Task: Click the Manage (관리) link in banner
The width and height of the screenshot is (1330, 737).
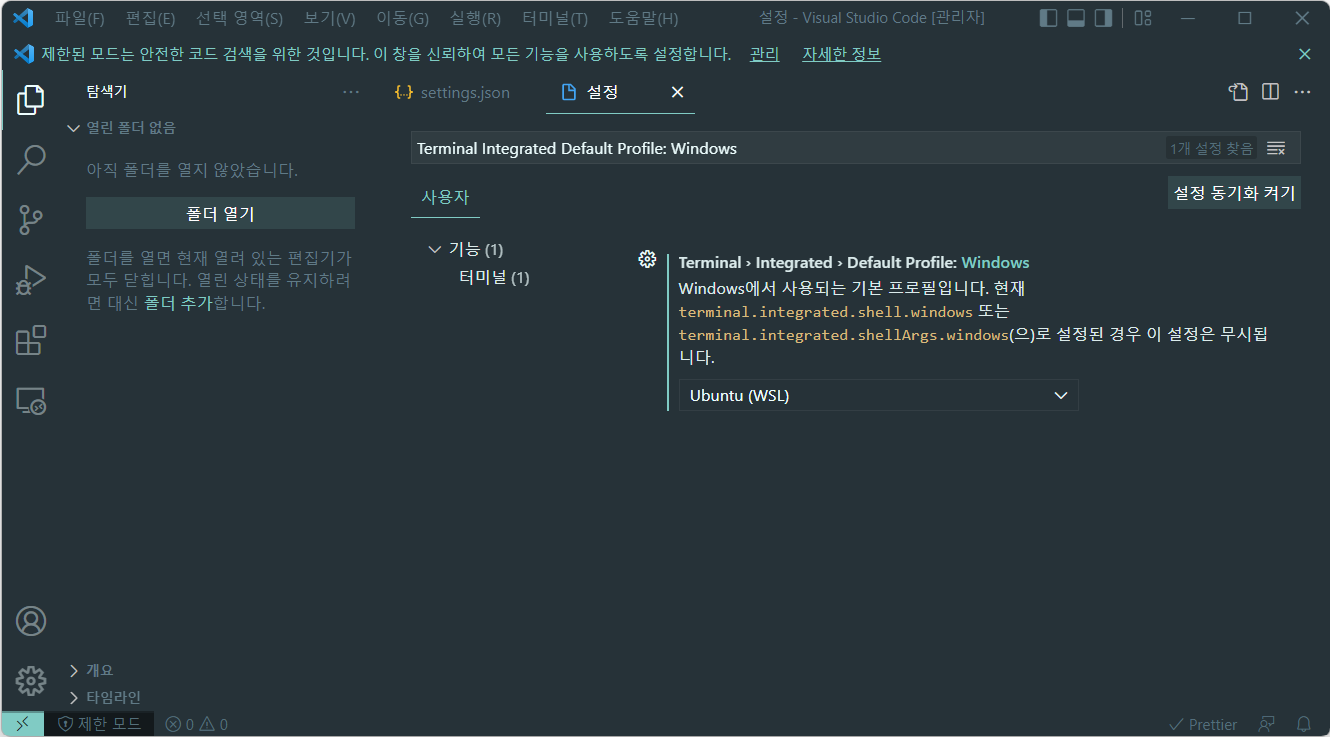Action: pyautogui.click(x=764, y=54)
